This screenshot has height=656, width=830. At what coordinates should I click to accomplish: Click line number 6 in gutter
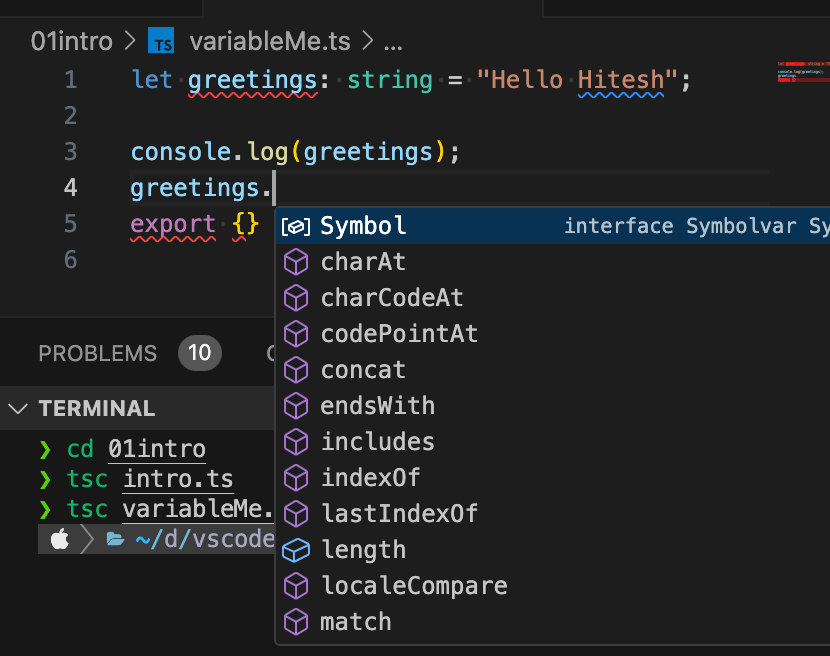pyautogui.click(x=71, y=260)
